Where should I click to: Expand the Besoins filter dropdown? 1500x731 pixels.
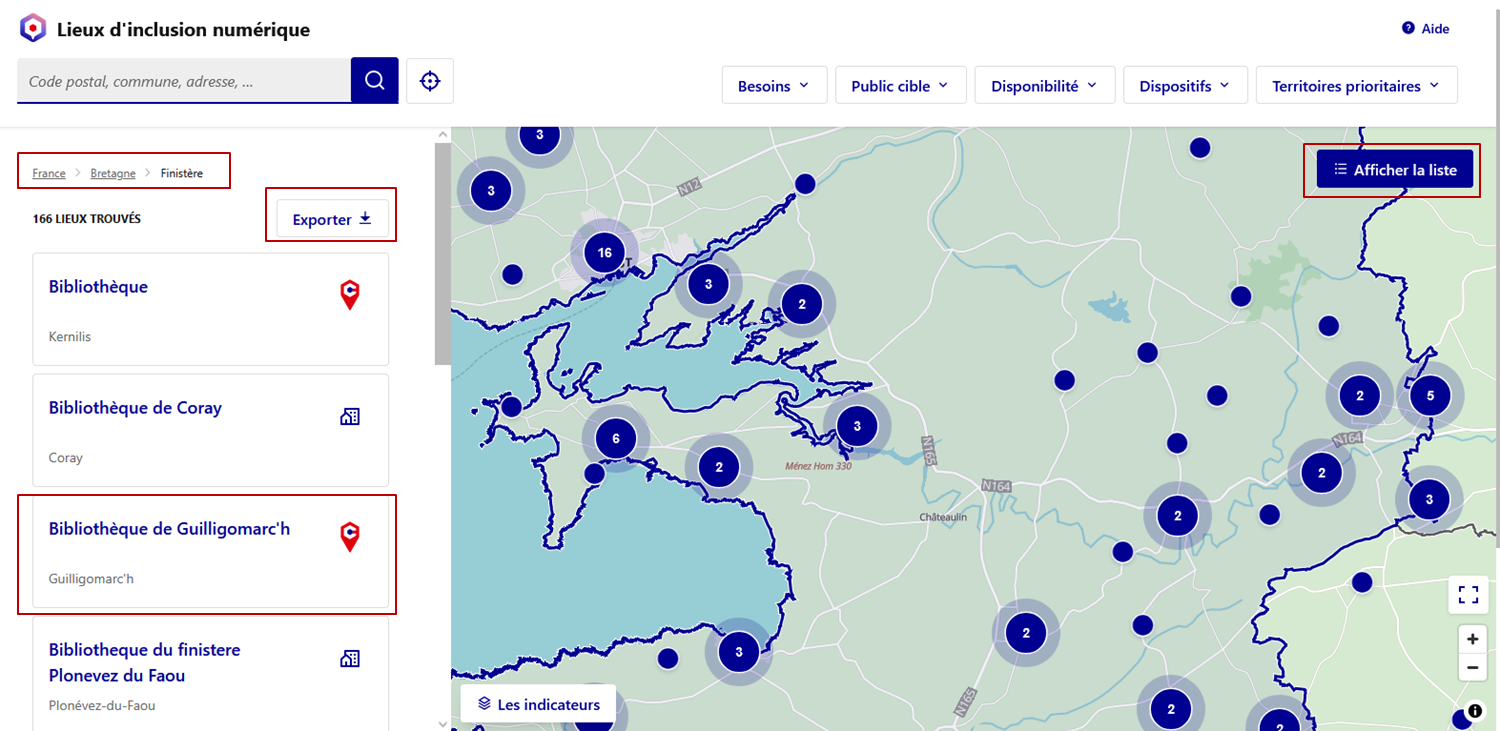pyautogui.click(x=774, y=86)
